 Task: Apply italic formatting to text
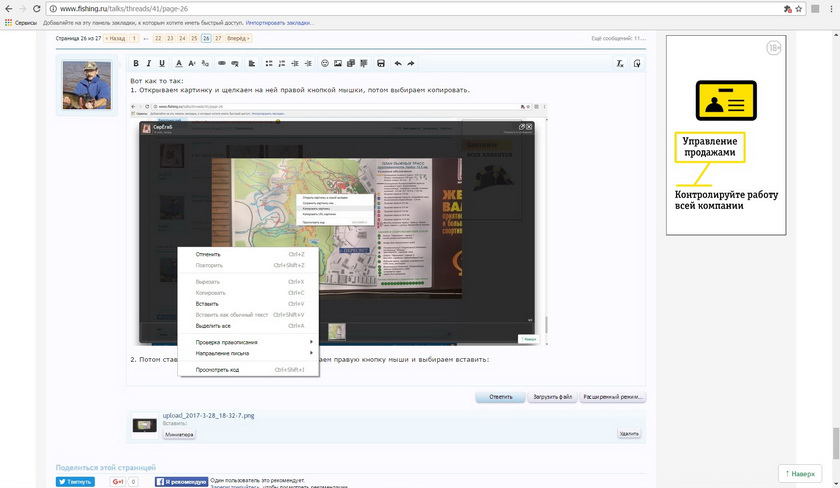(148, 63)
